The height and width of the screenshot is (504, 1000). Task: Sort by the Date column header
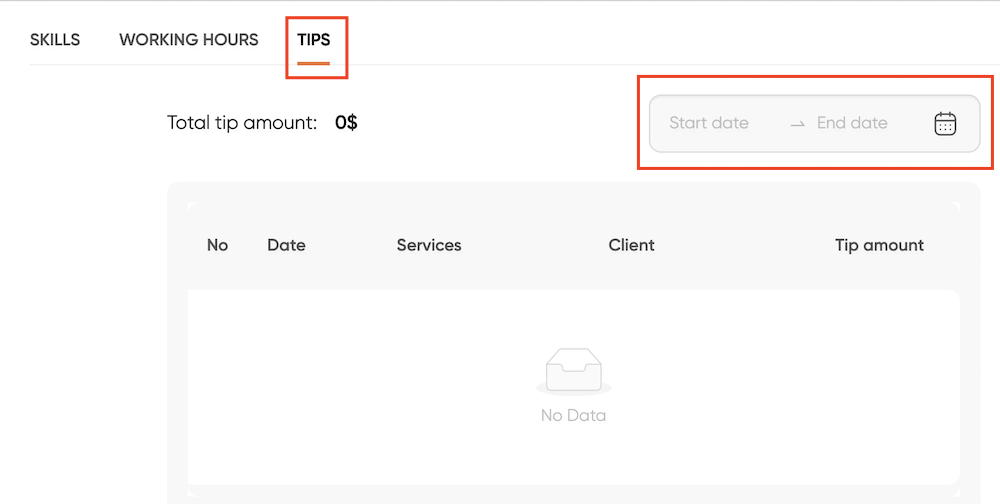[x=286, y=245]
